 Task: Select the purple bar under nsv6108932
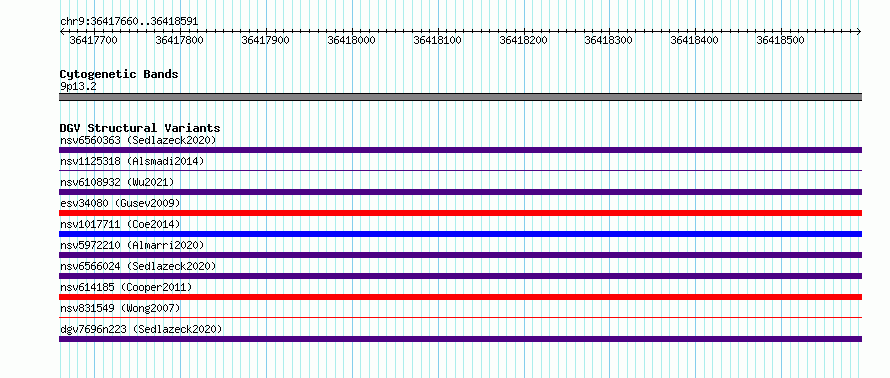point(460,192)
